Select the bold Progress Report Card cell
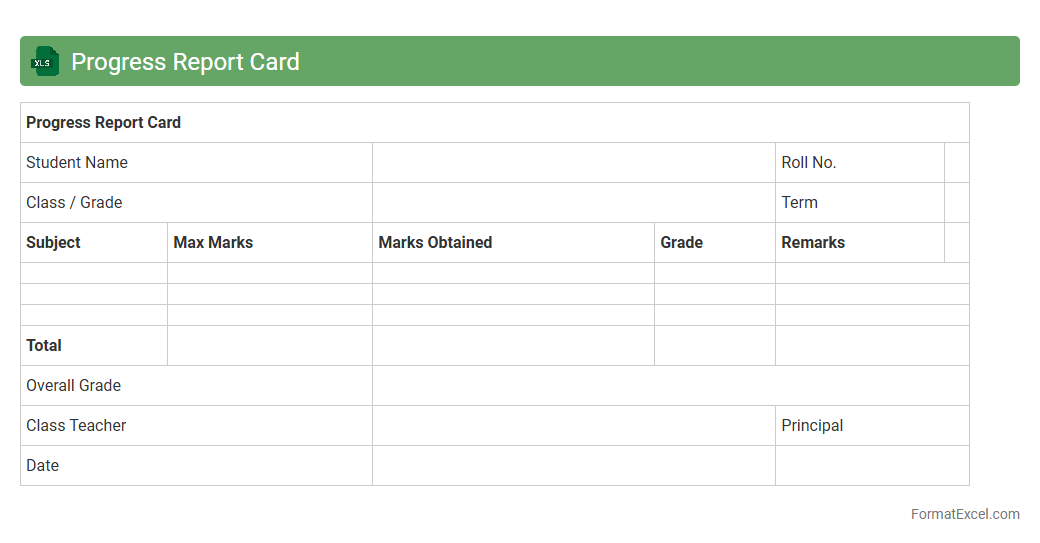This screenshot has width=1040, height=543. 103,123
